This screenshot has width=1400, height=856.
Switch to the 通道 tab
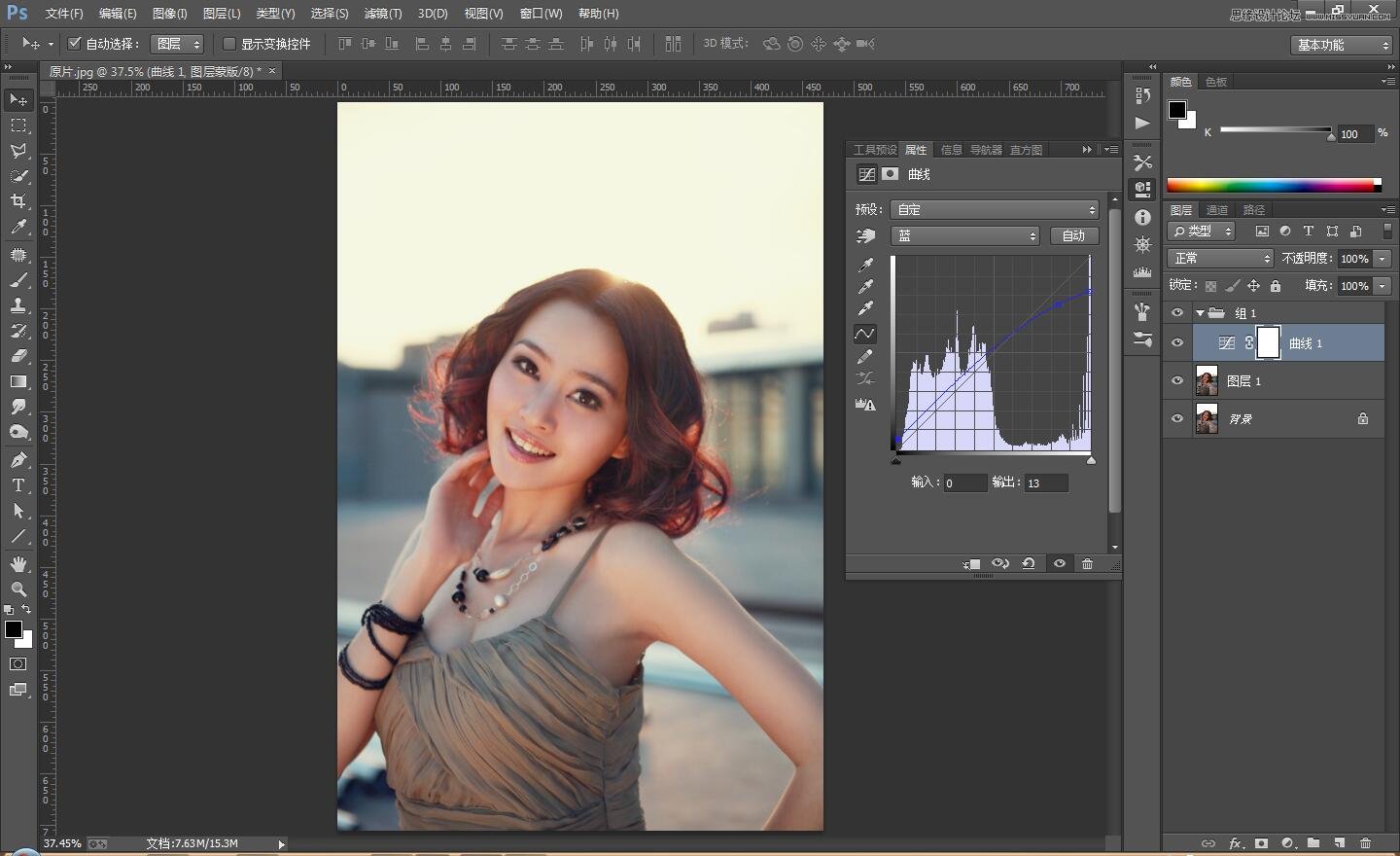1216,210
